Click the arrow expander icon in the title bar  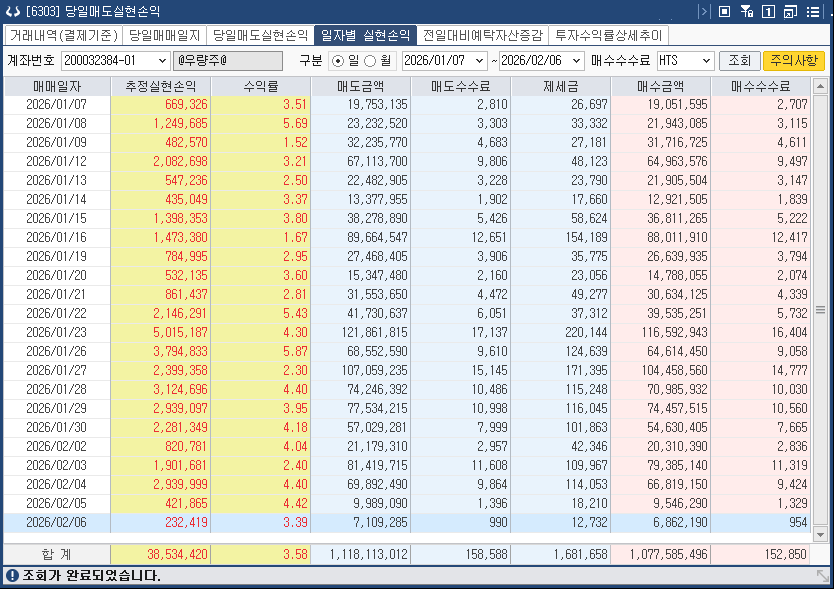pos(704,11)
